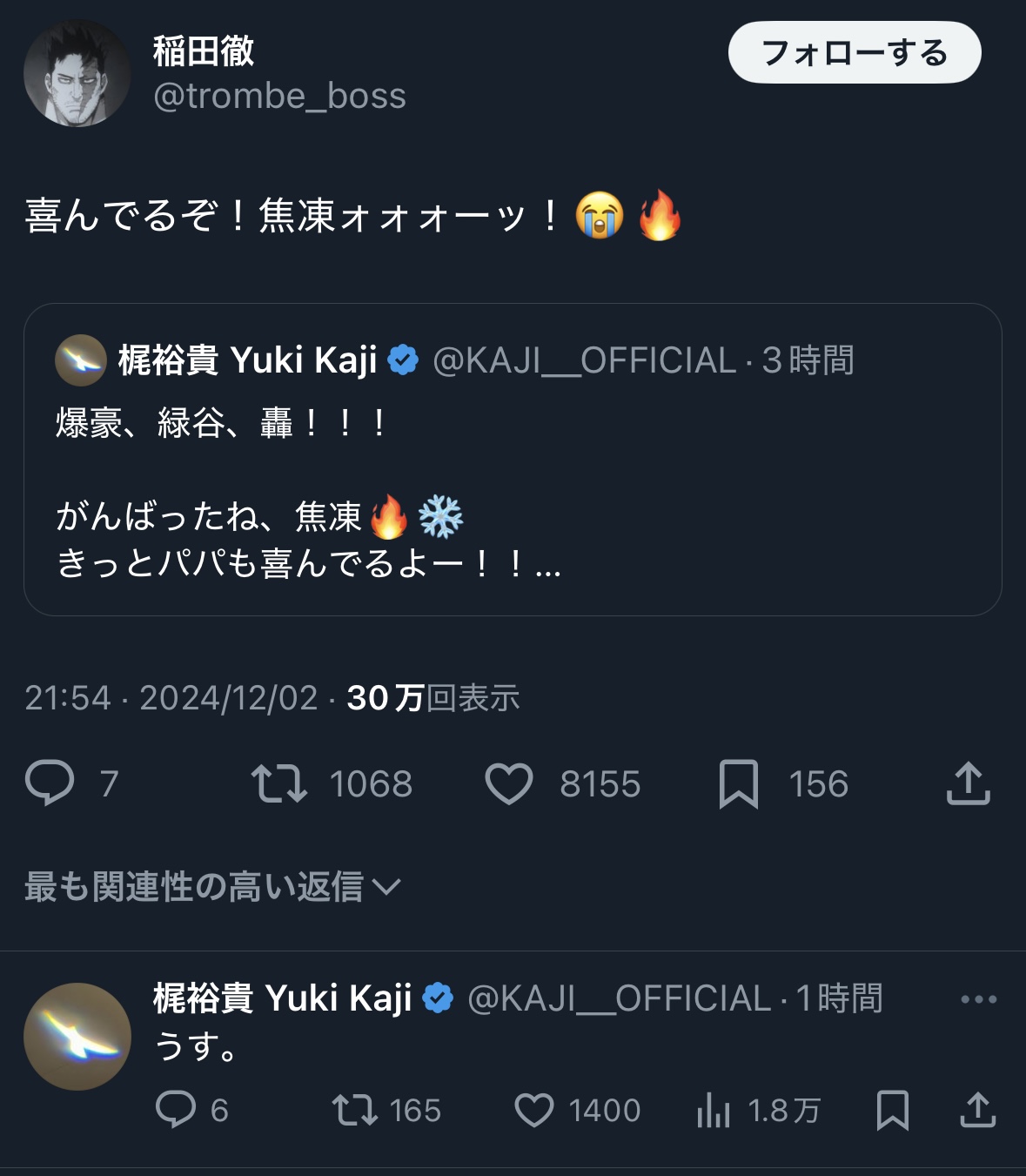
Task: Click the フォローする follow button
Action: [855, 53]
